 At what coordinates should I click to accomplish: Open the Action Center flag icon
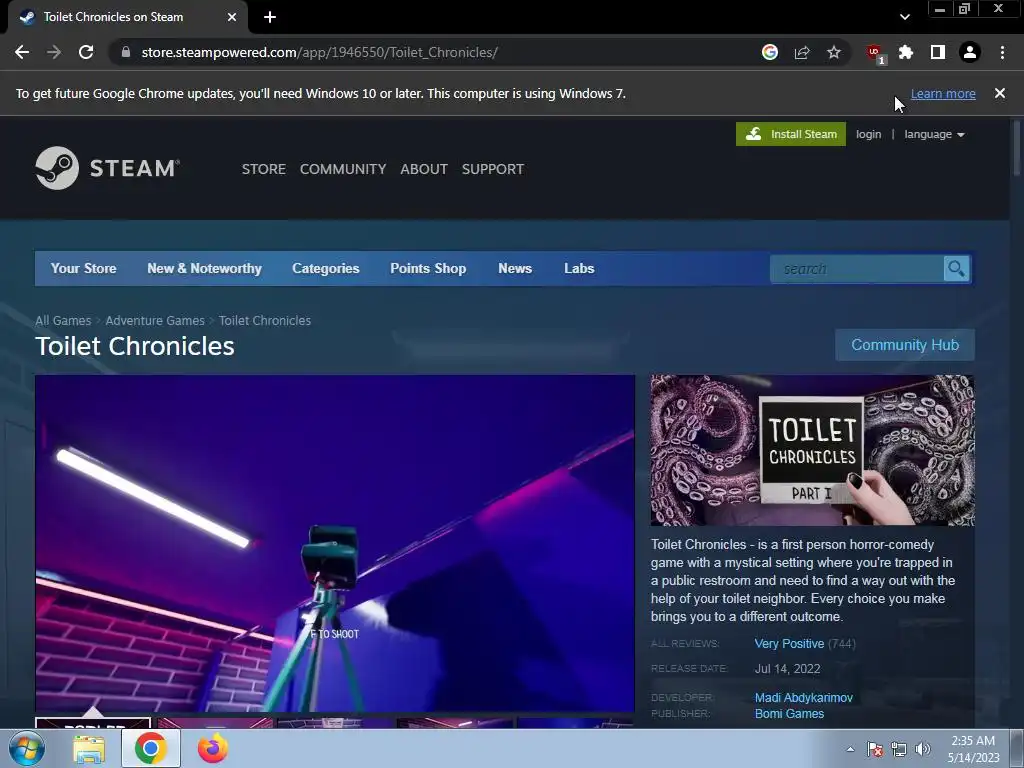pos(875,749)
